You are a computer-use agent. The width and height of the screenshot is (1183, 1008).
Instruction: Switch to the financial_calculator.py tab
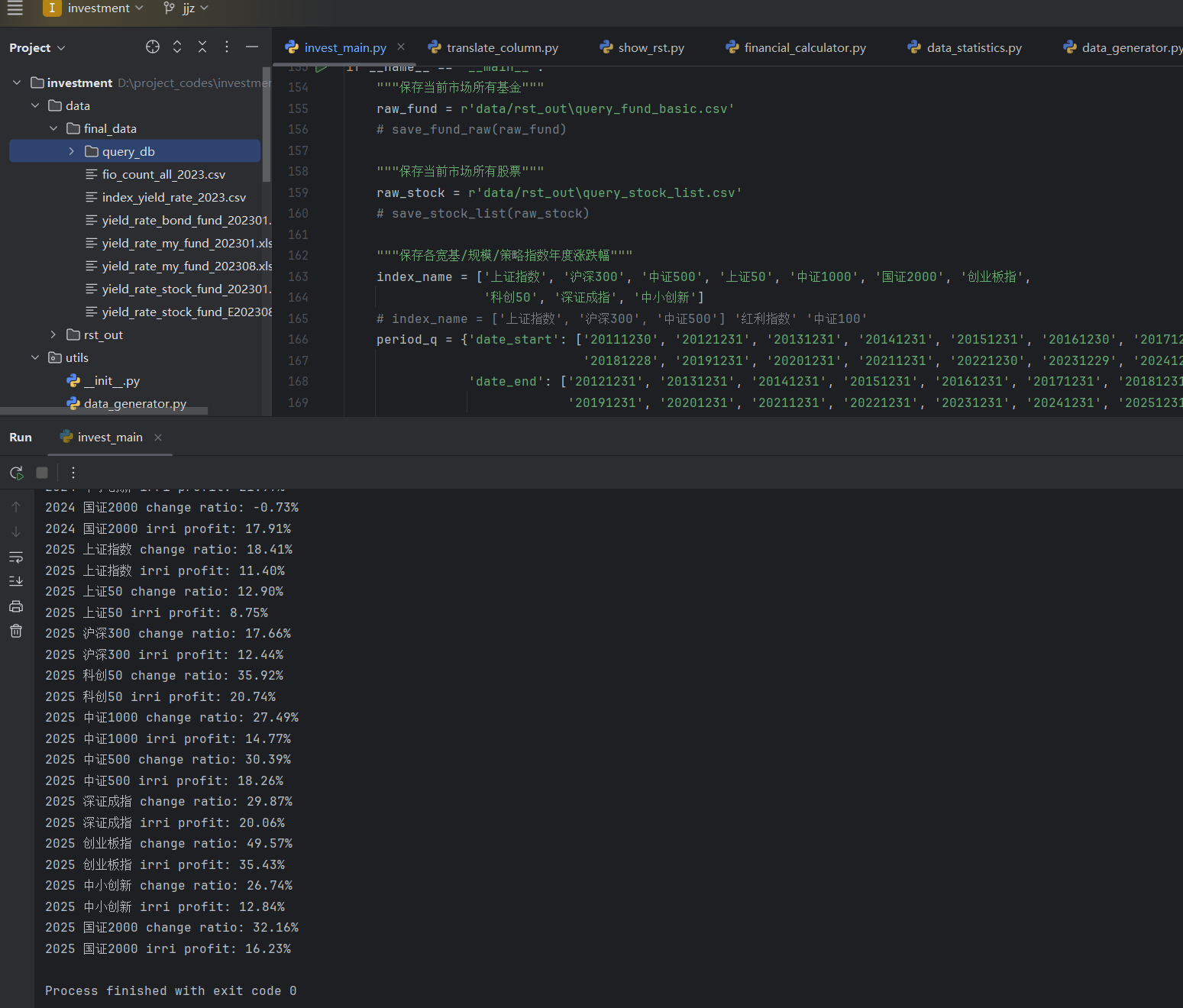tap(804, 47)
